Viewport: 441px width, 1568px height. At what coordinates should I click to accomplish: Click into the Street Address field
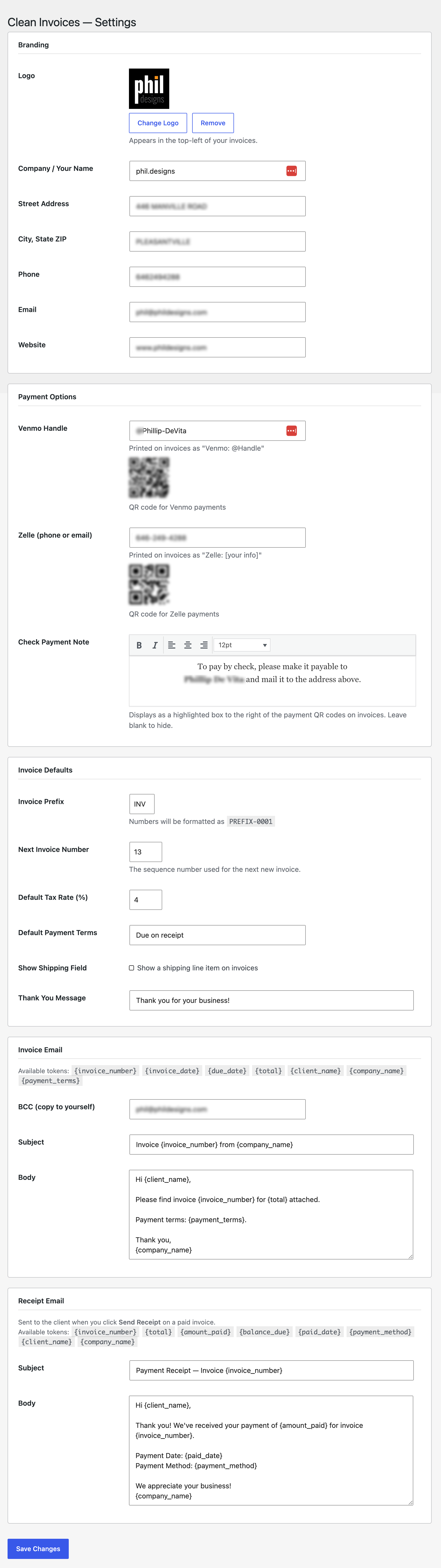click(x=217, y=206)
